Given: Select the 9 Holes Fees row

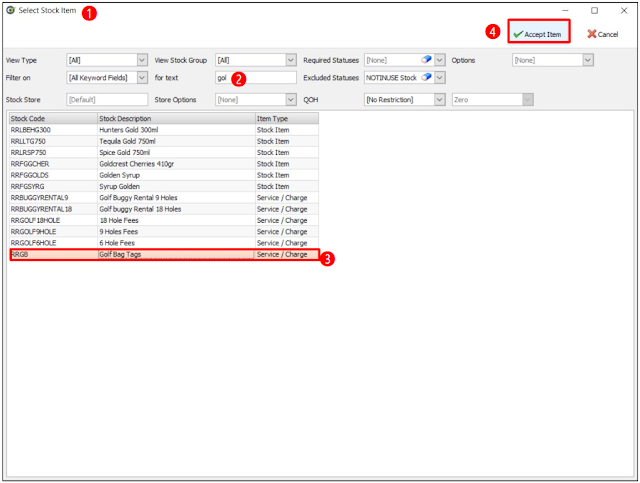Looking at the screenshot, I should 164,231.
